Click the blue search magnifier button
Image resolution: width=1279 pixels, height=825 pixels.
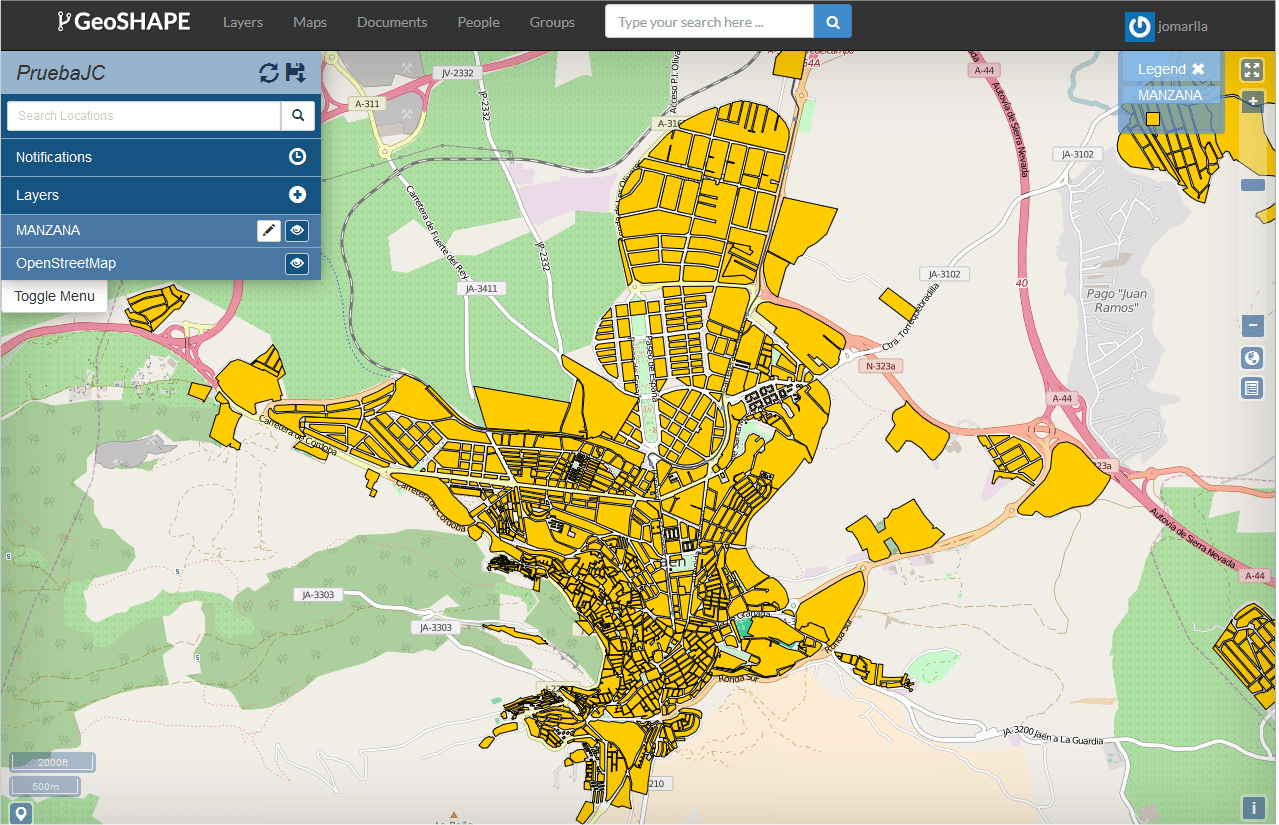[x=833, y=21]
